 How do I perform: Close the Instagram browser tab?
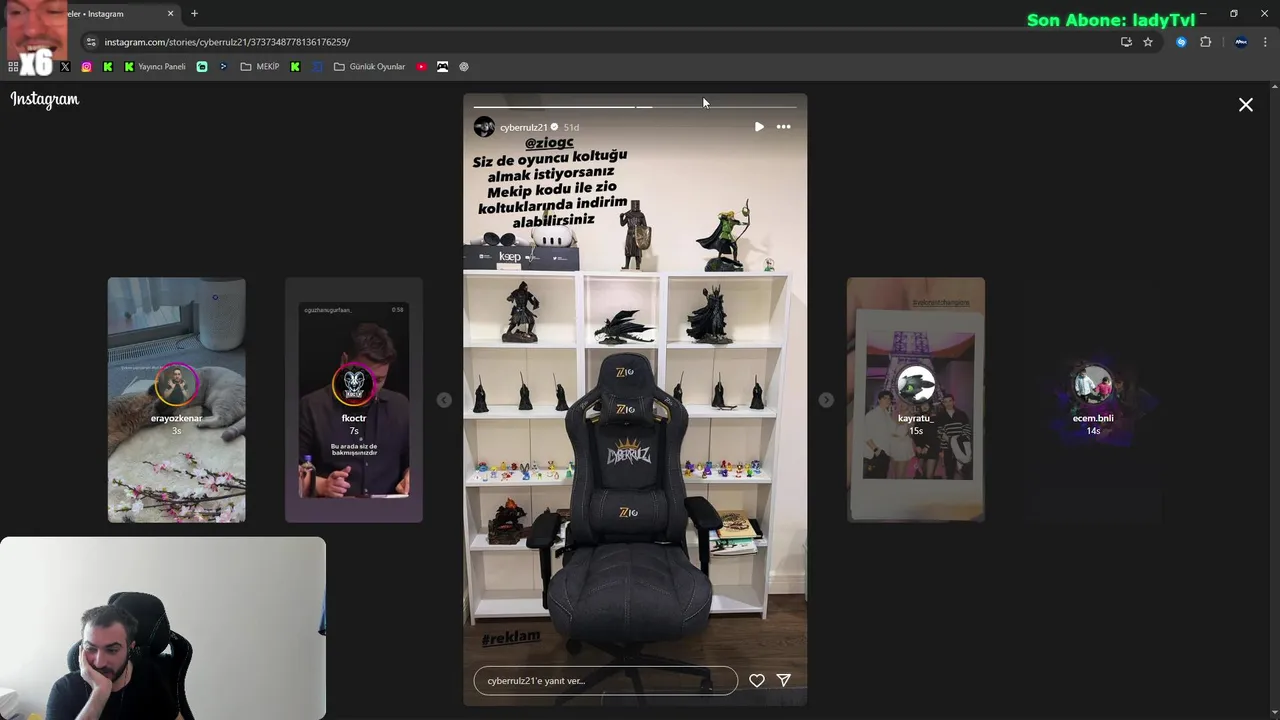(170, 14)
